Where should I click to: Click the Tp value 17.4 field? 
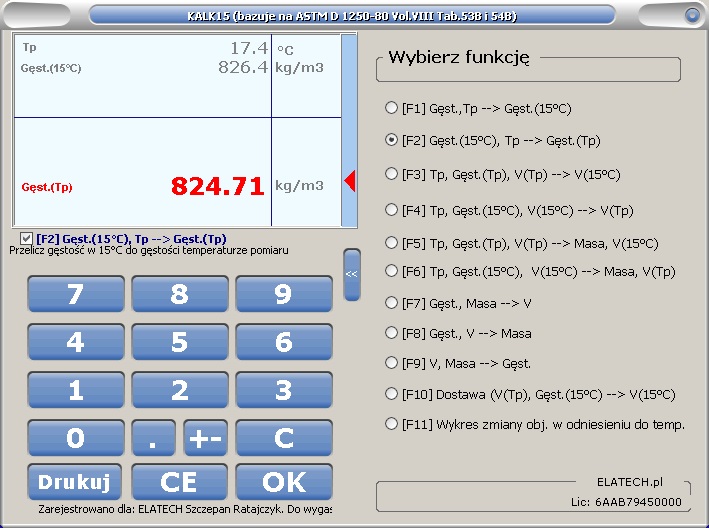pyautogui.click(x=249, y=47)
